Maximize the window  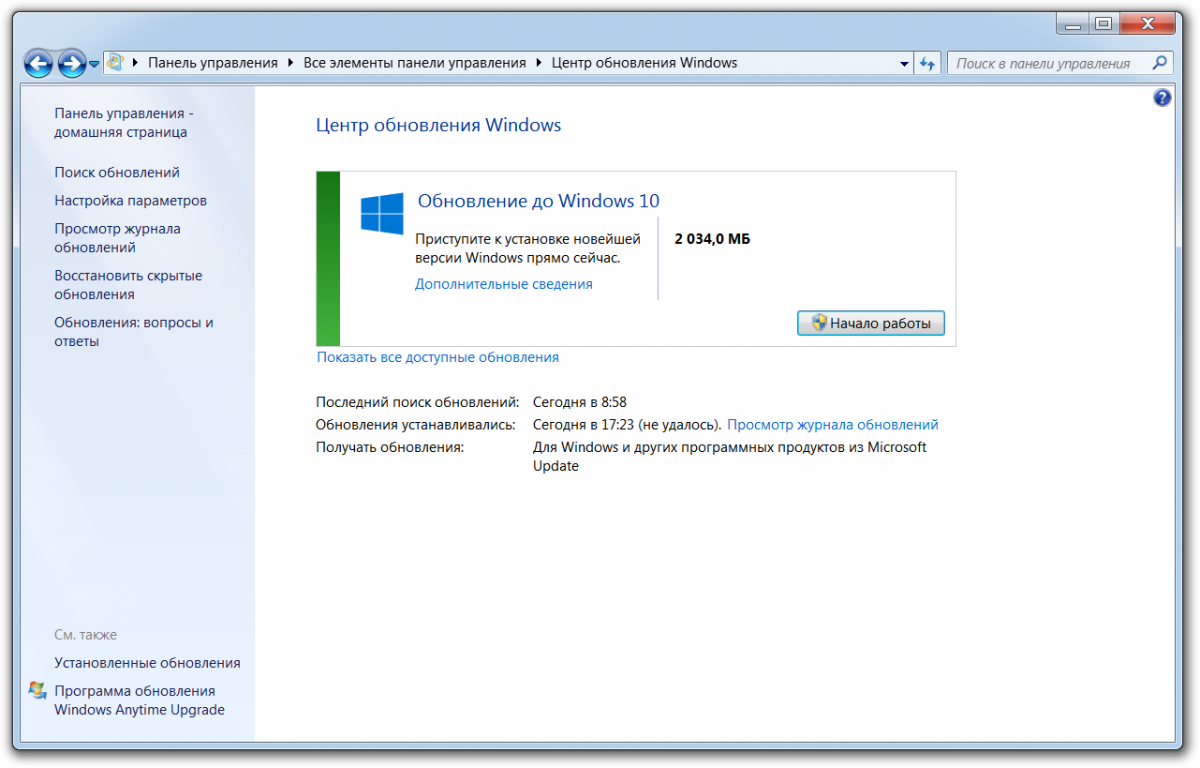(1103, 24)
